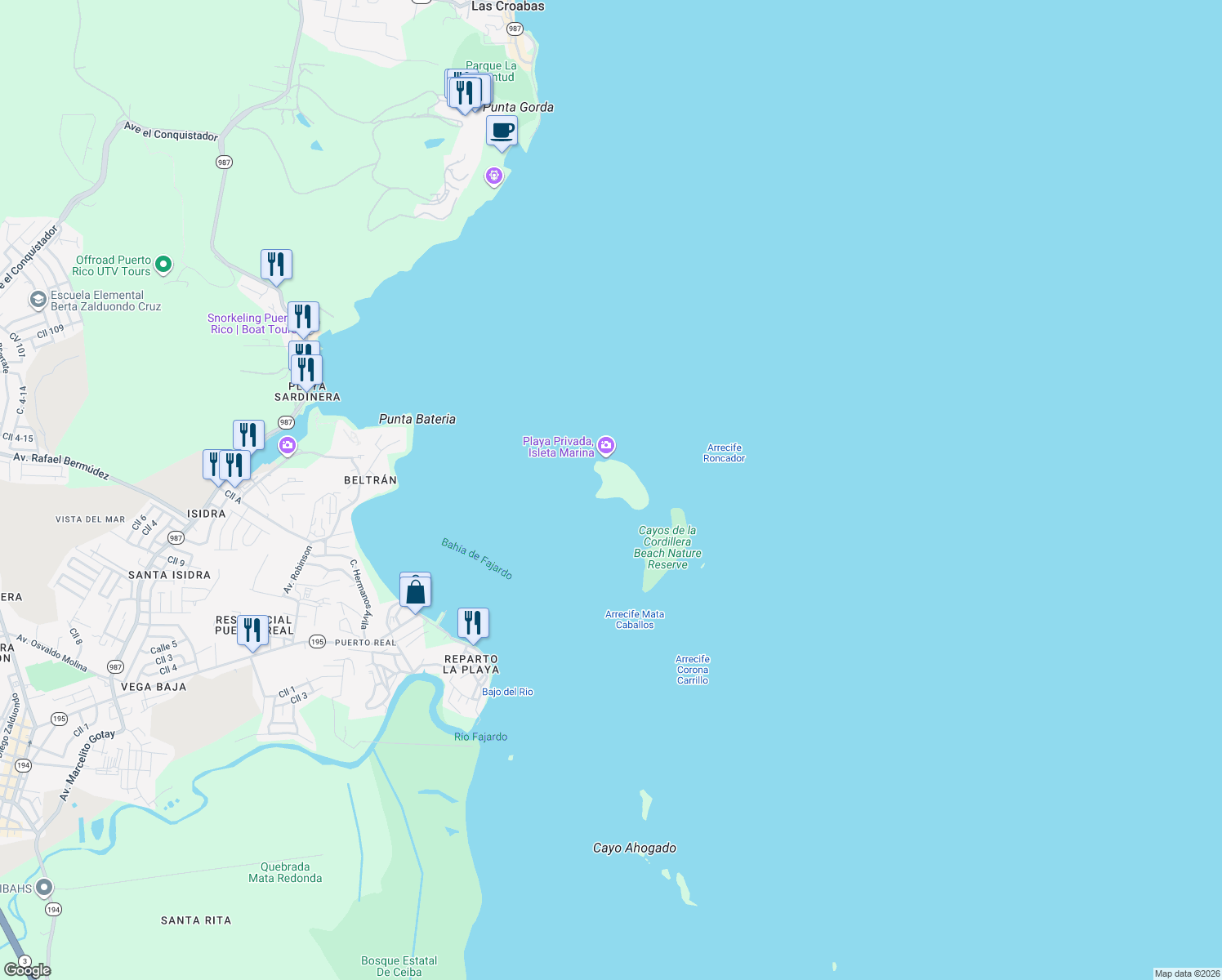Select the coffee cup pin near Punta Gorda
The height and width of the screenshot is (980, 1222).
502,132
